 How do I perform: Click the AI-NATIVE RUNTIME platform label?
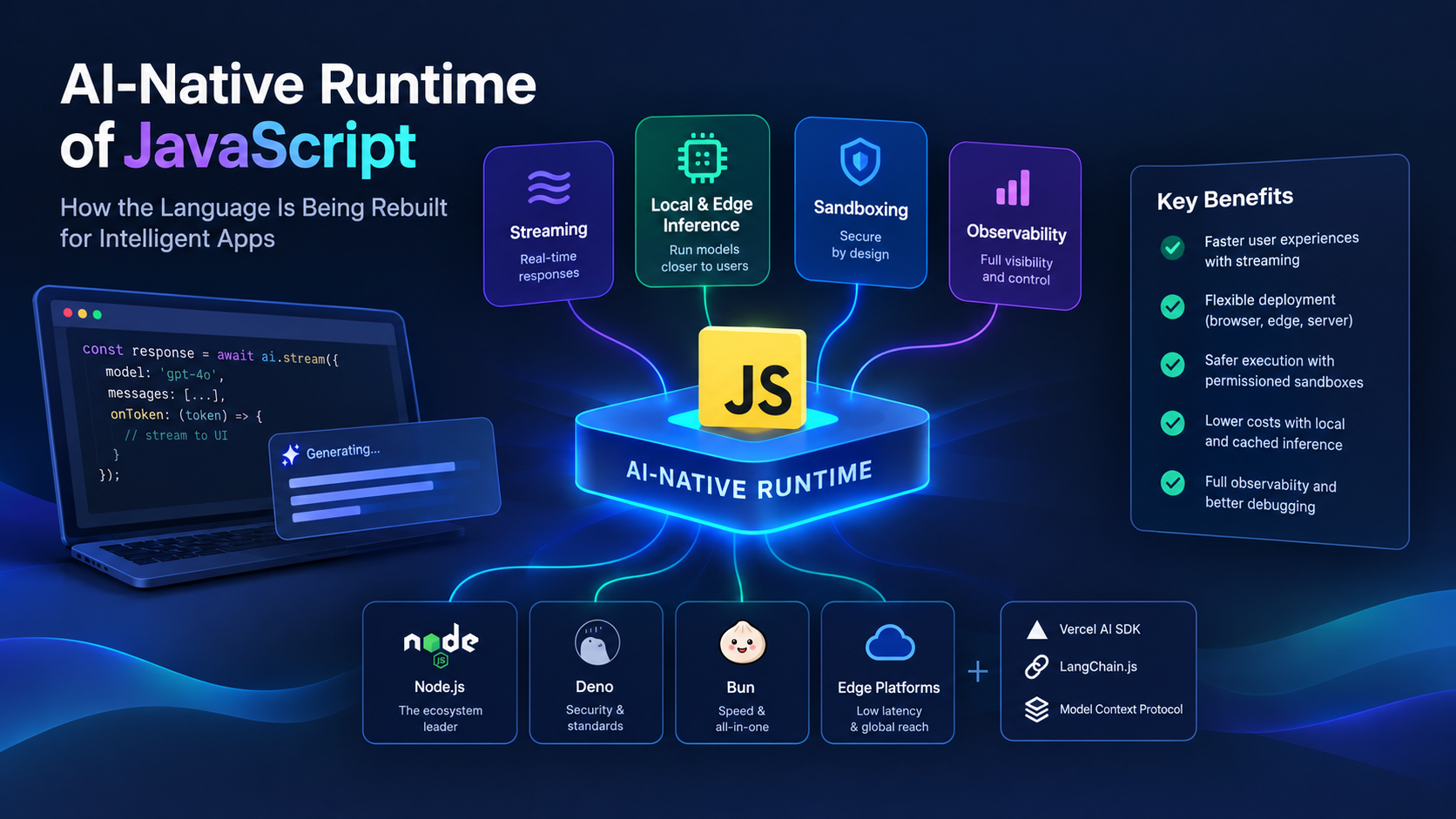pos(750,480)
